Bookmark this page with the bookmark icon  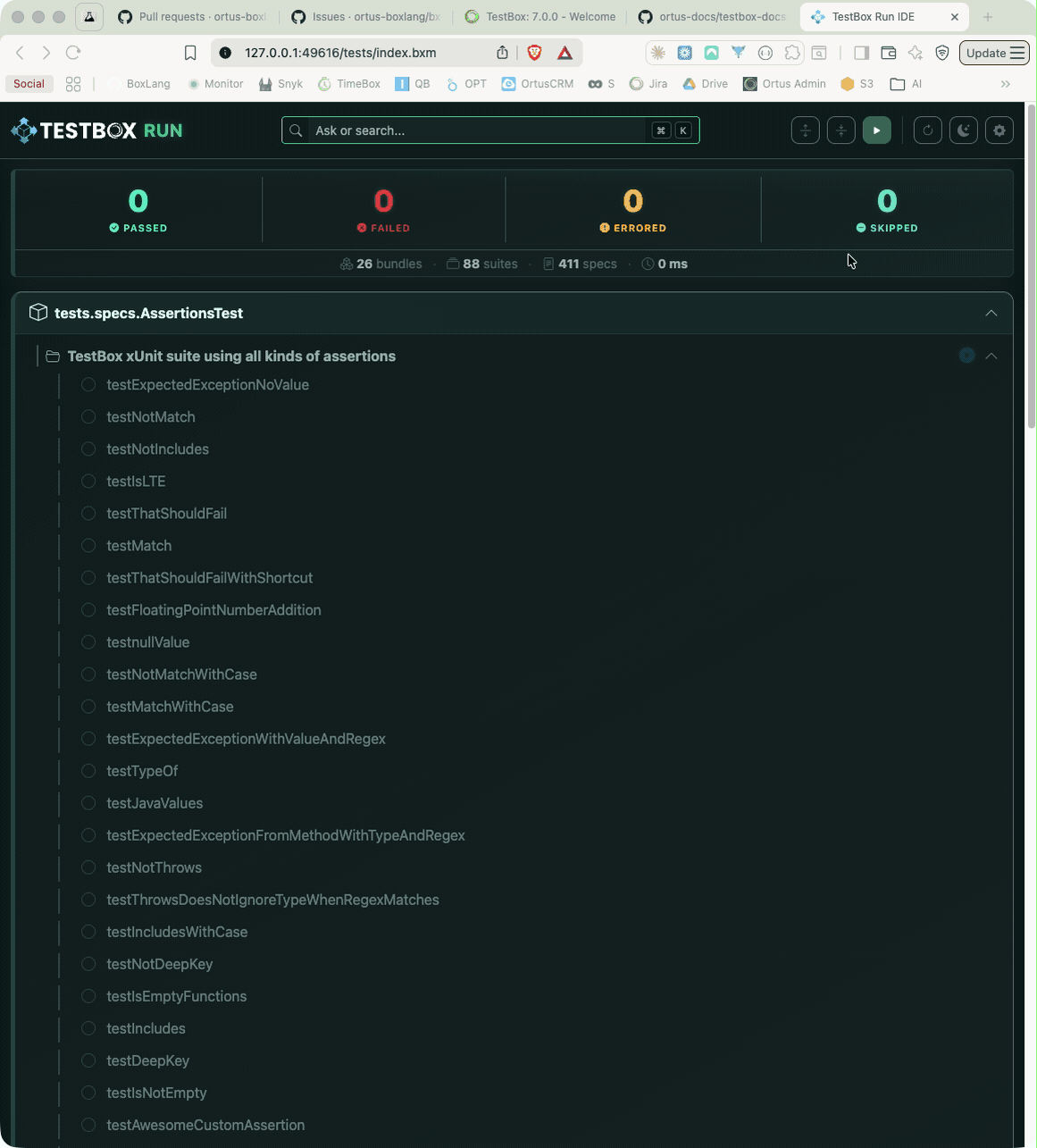click(x=190, y=53)
